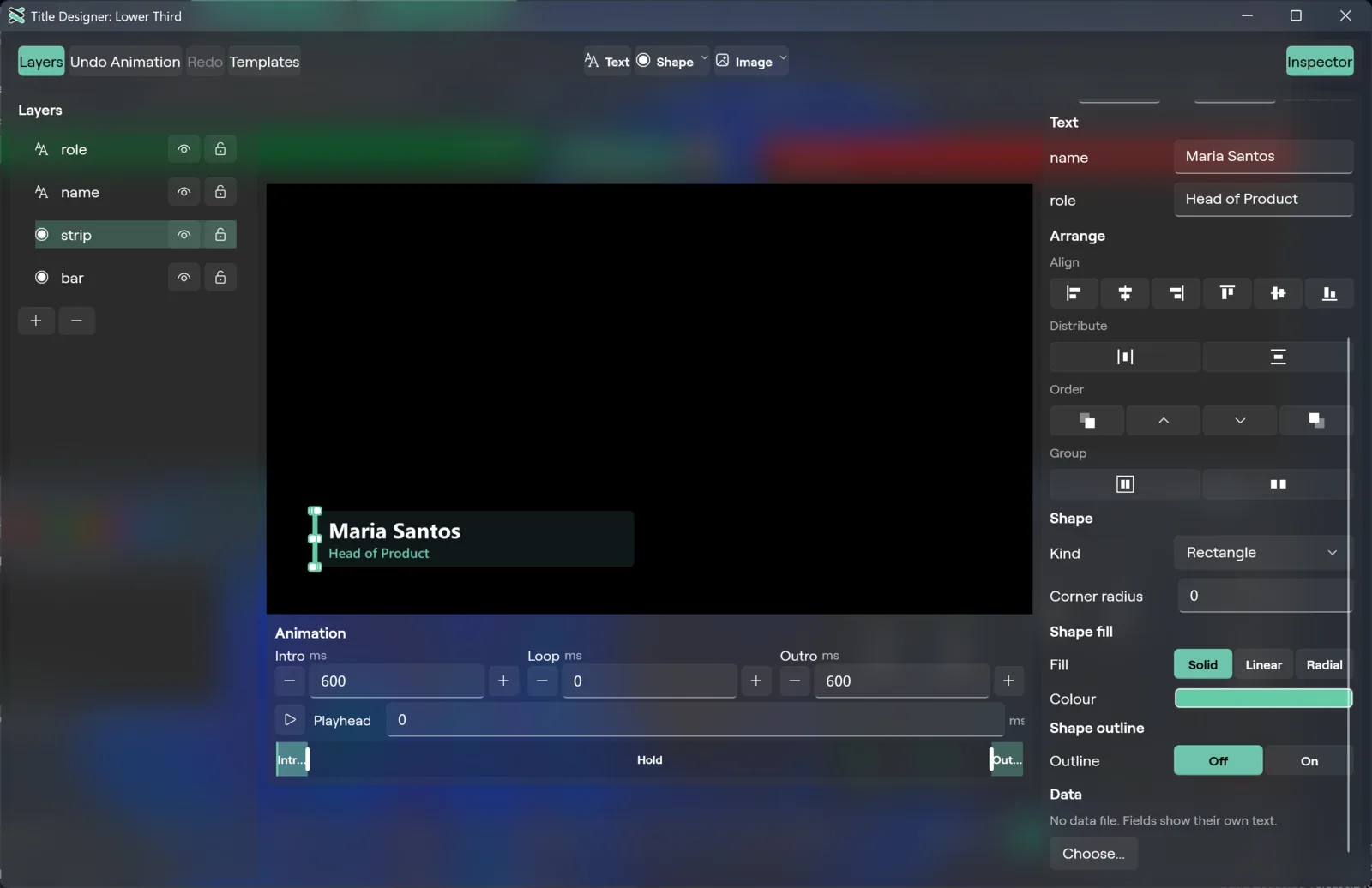1372x888 pixels.
Task: Click align vertical middle icon
Action: (x=1279, y=293)
